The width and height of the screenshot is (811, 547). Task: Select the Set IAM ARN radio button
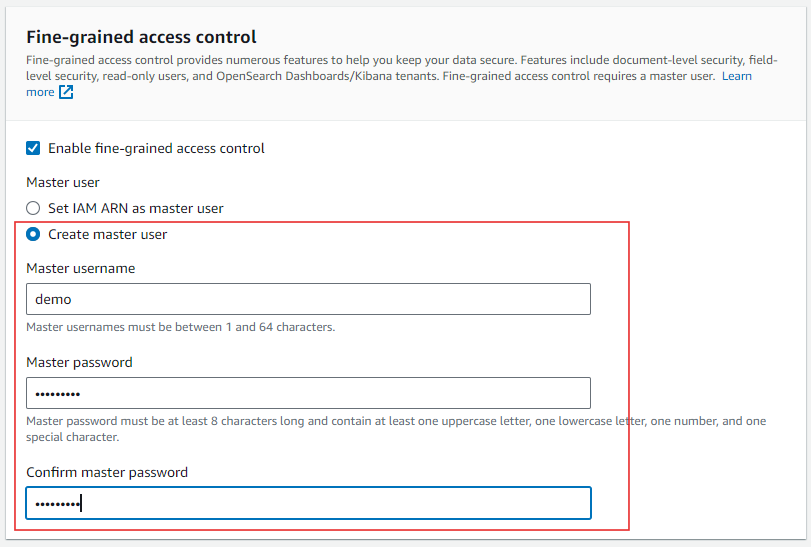[x=33, y=208]
